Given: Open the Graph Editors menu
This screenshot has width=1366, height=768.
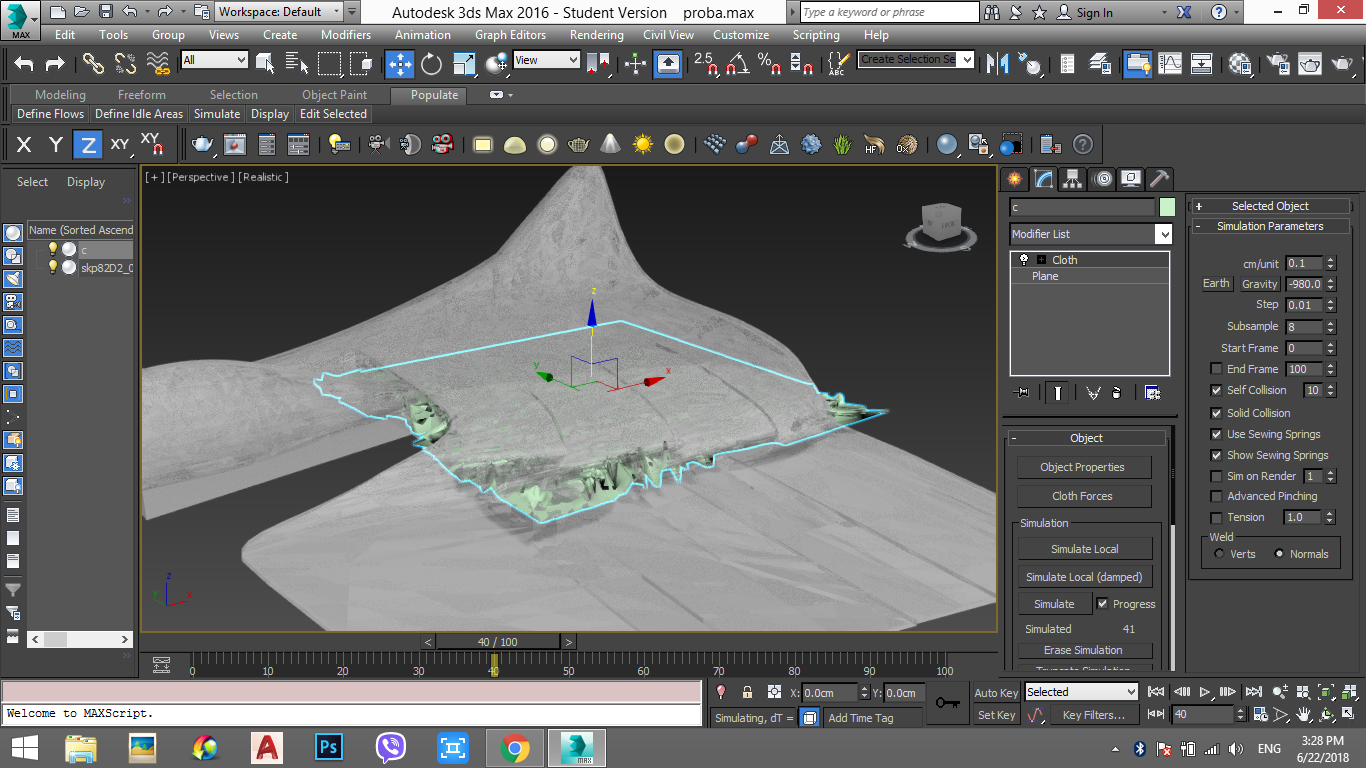Looking at the screenshot, I should click(x=510, y=34).
